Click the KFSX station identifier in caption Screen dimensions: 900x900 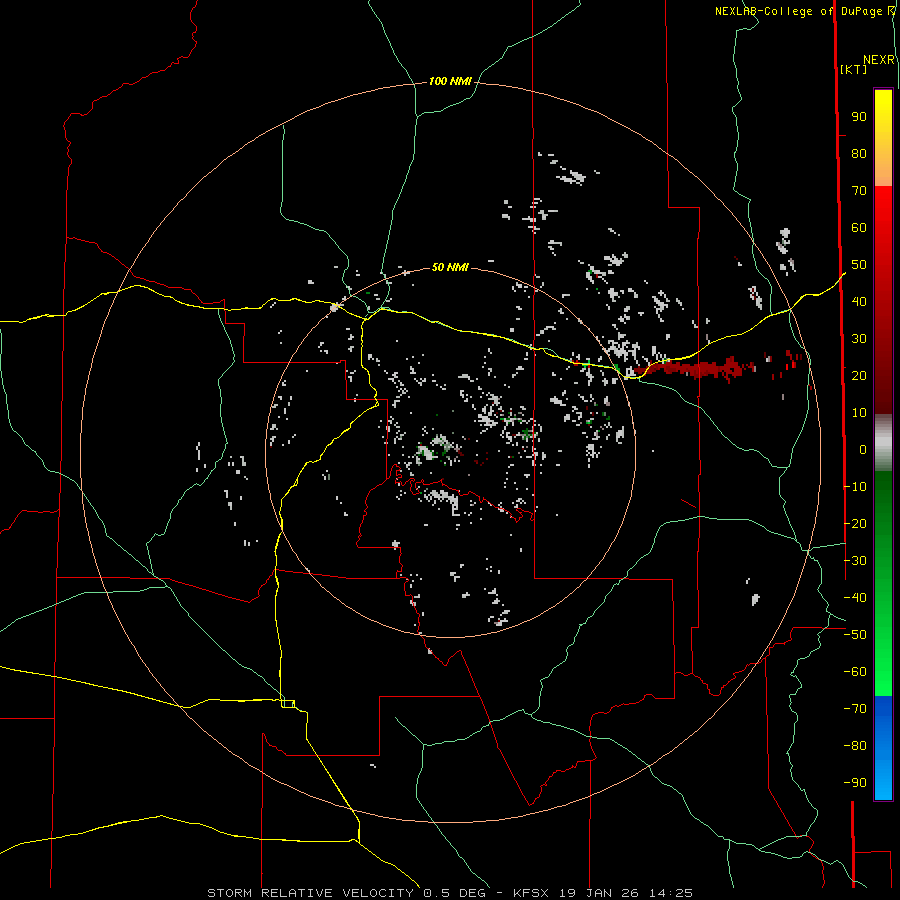click(x=530, y=893)
